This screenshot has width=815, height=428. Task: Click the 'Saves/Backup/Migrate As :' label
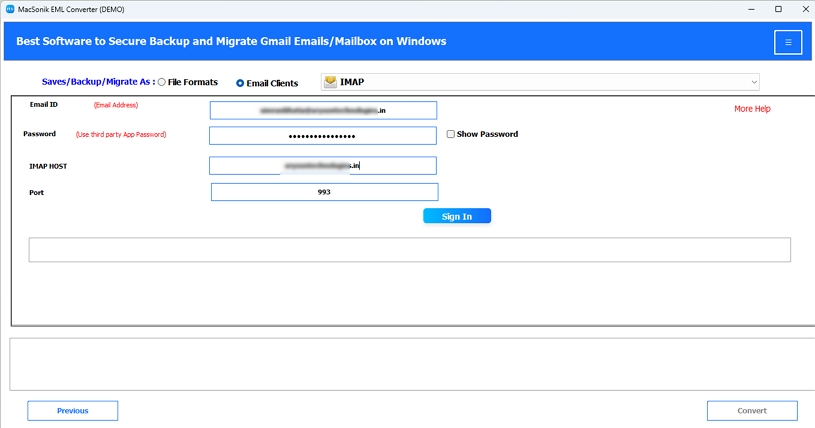tap(98, 82)
